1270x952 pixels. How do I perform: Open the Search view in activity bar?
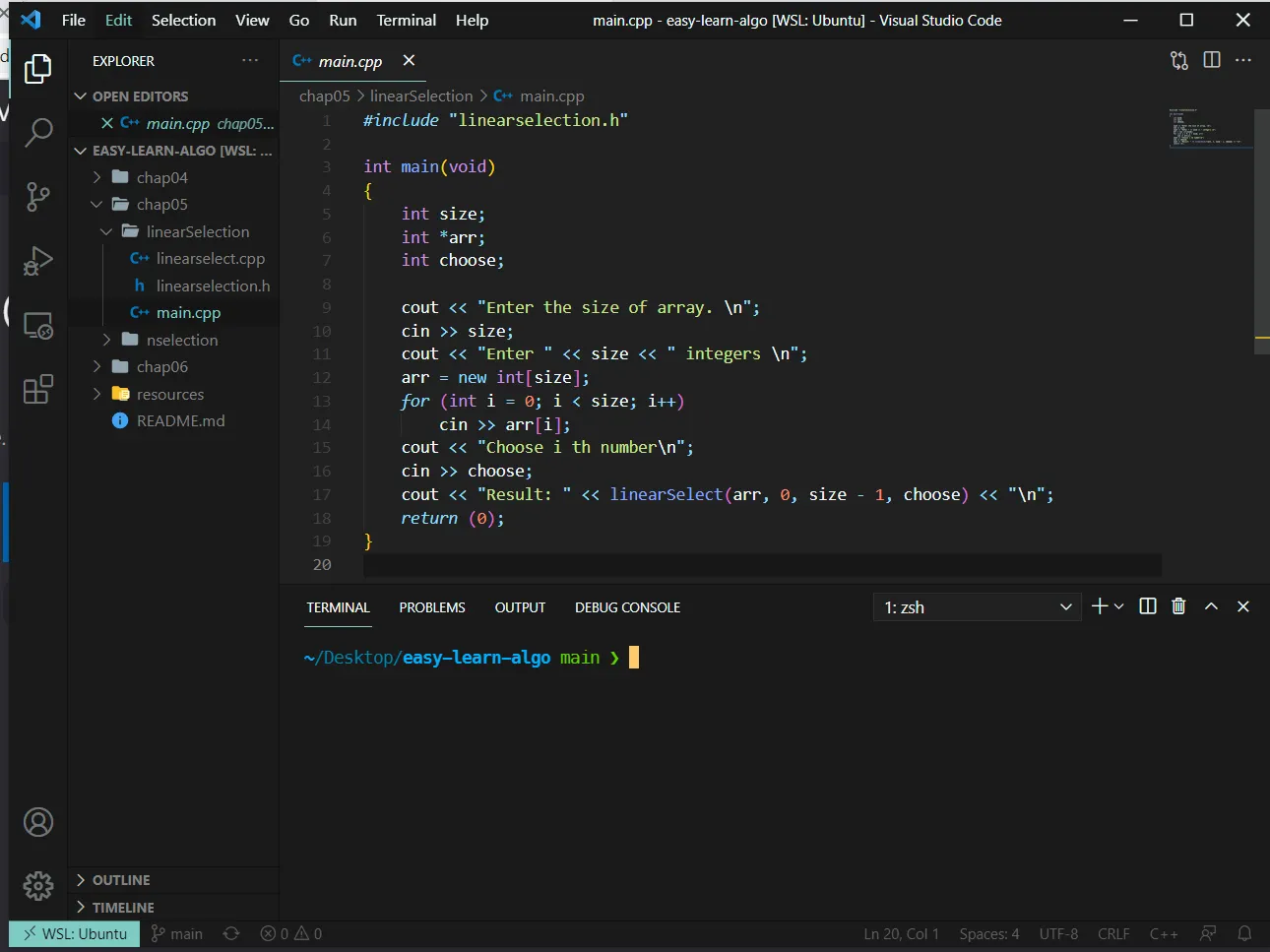[38, 132]
